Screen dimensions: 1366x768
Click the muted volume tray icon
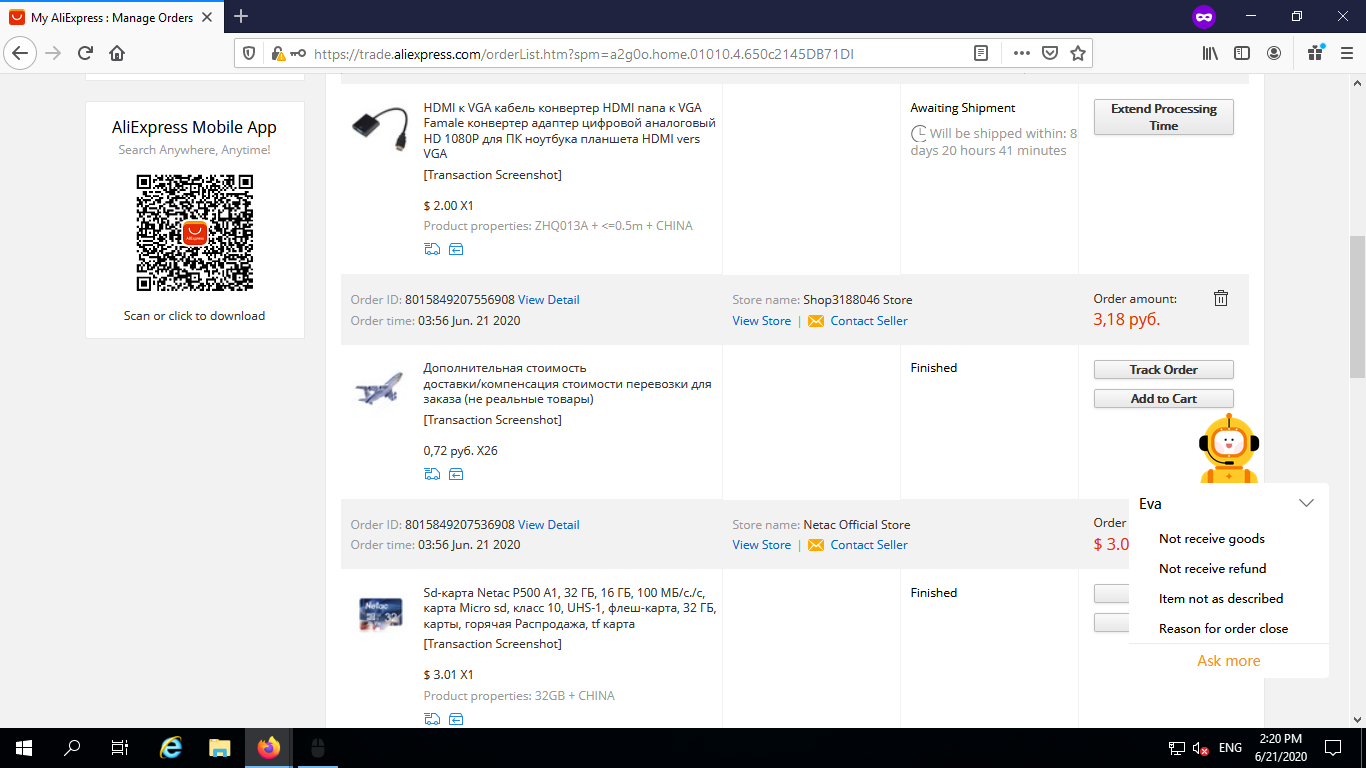[1200, 748]
